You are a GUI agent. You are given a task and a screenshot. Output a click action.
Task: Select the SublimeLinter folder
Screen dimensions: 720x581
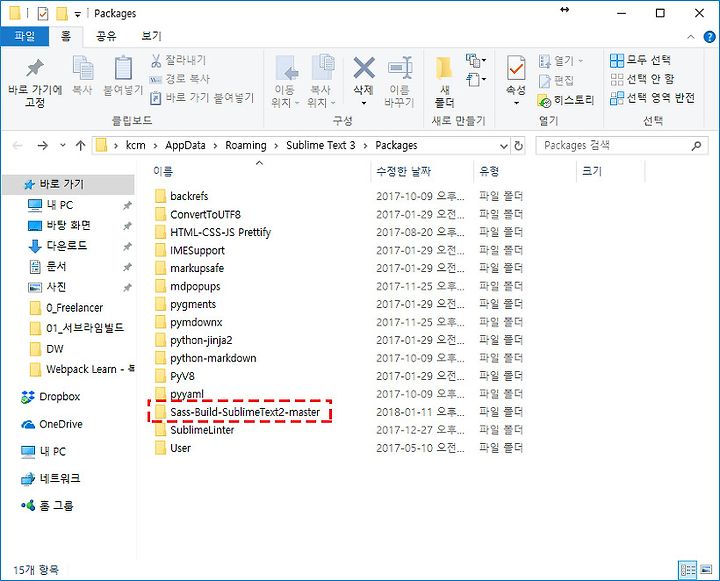pos(202,430)
